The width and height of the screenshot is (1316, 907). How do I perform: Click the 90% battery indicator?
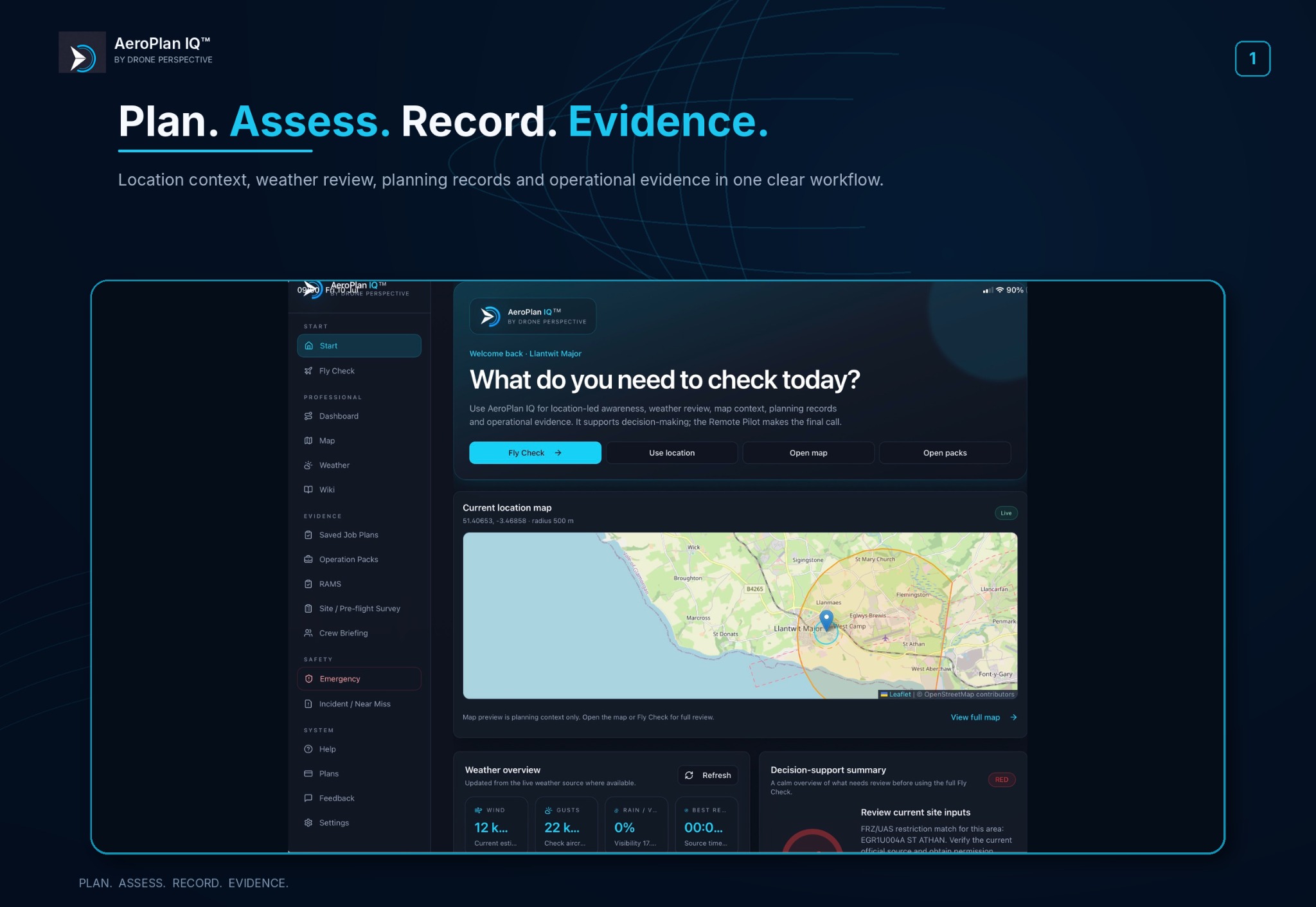point(1015,290)
